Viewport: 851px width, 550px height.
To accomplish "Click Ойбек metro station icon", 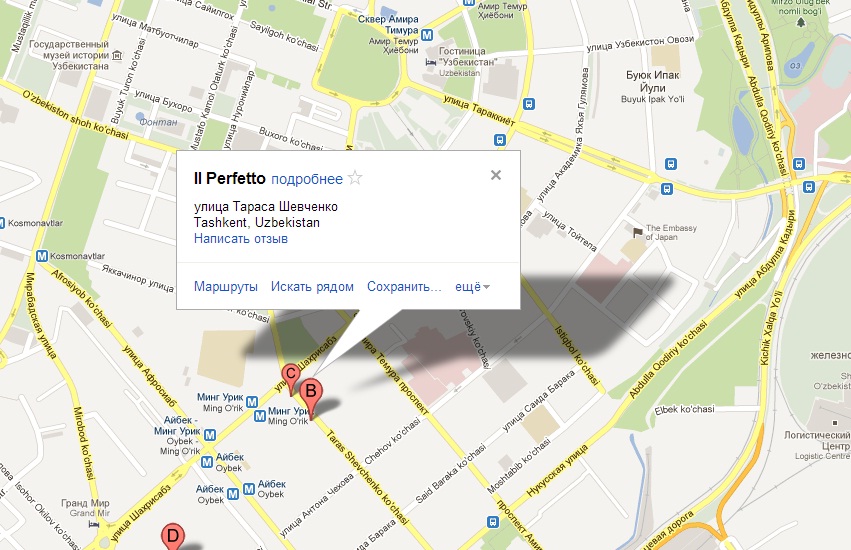I will tap(206, 462).
